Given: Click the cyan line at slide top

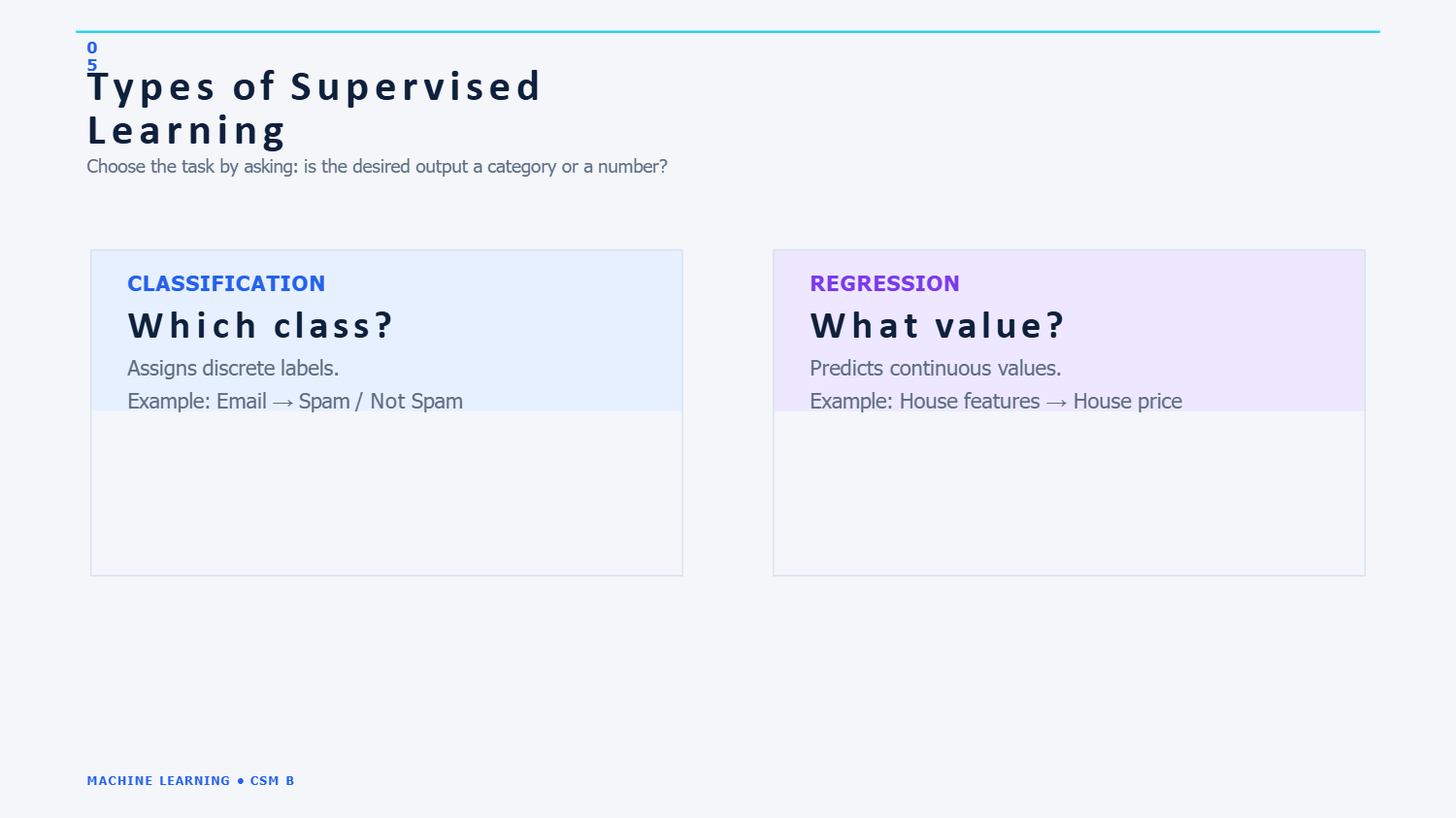Looking at the screenshot, I should (x=728, y=32).
